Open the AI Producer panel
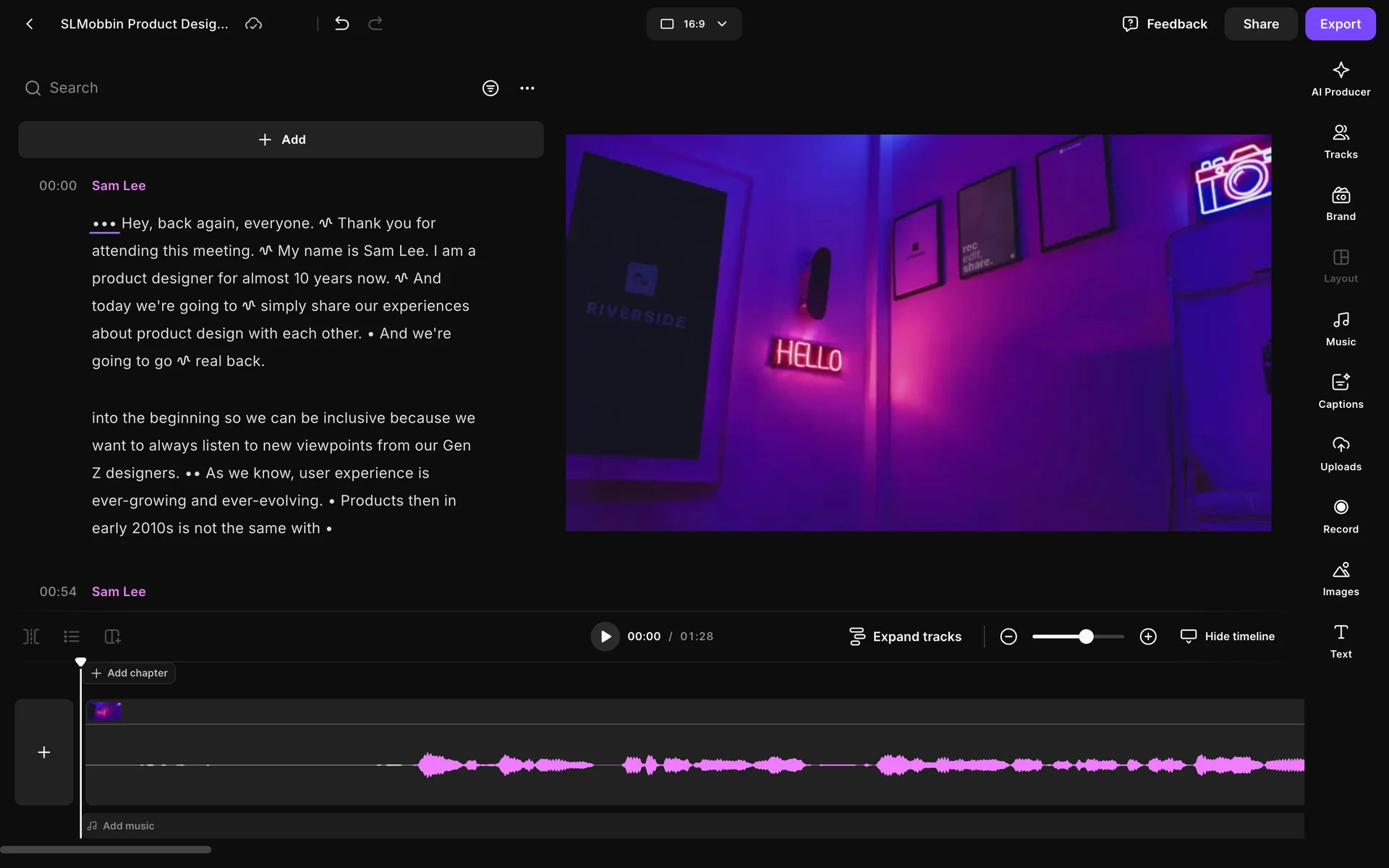The image size is (1389, 868). 1340,78
